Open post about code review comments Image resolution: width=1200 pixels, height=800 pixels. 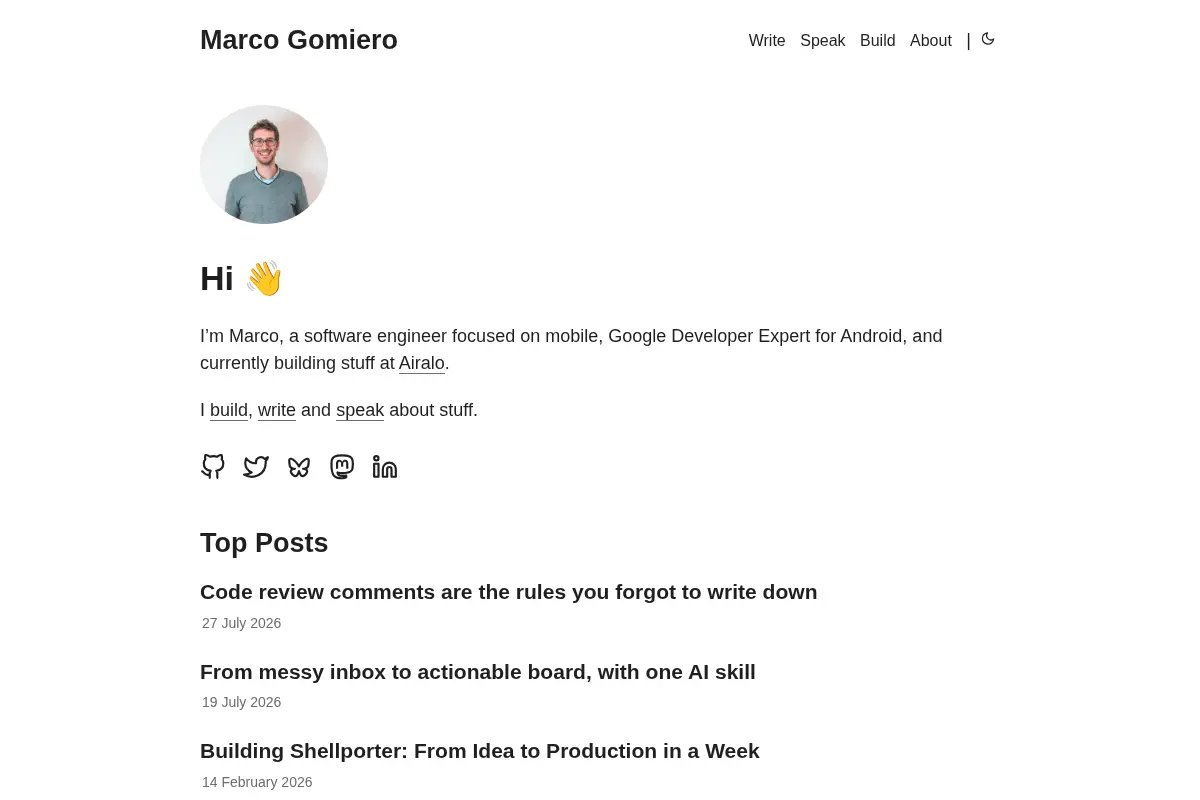click(509, 592)
